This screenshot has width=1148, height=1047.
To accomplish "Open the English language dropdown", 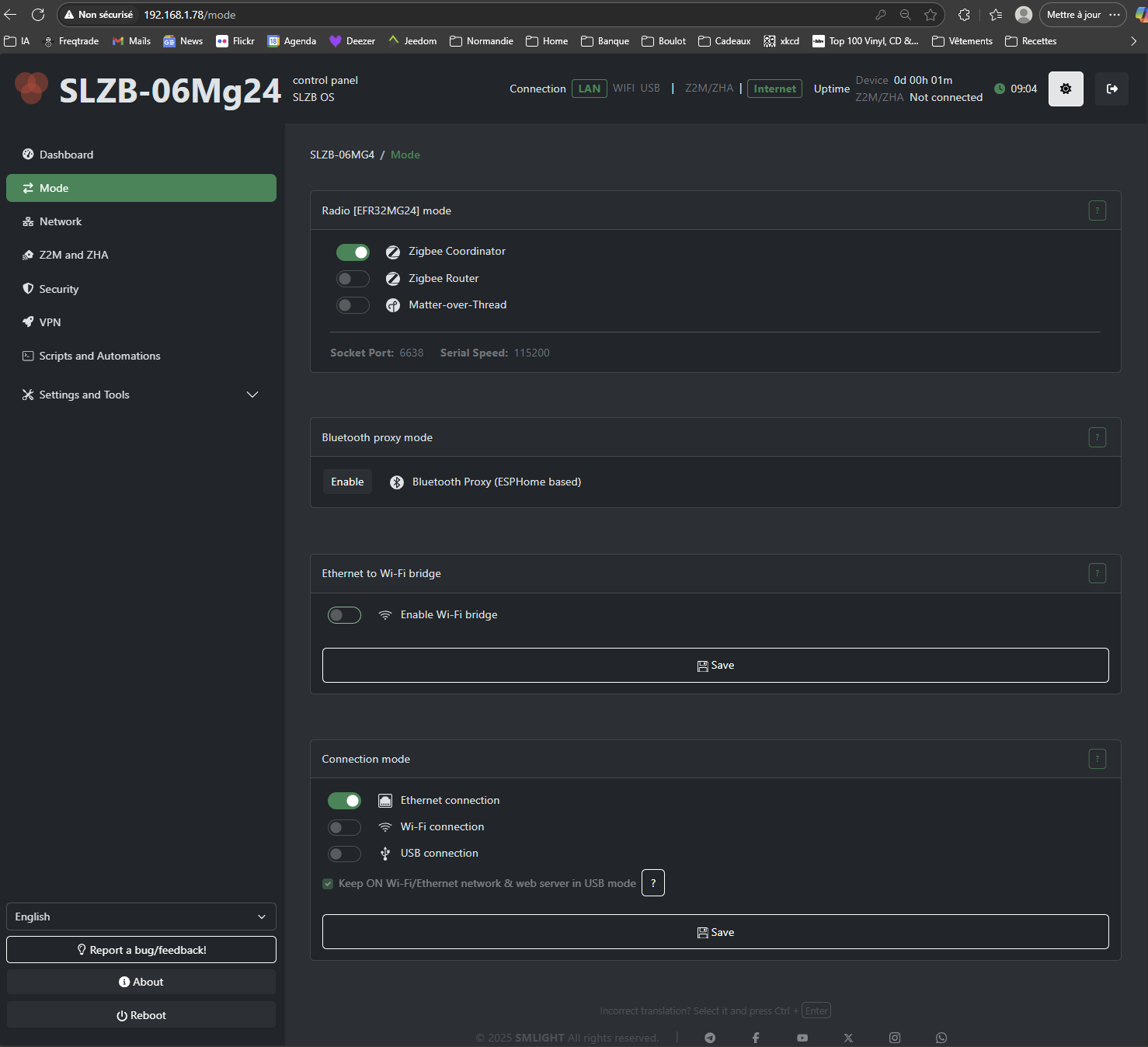I will (x=141, y=917).
